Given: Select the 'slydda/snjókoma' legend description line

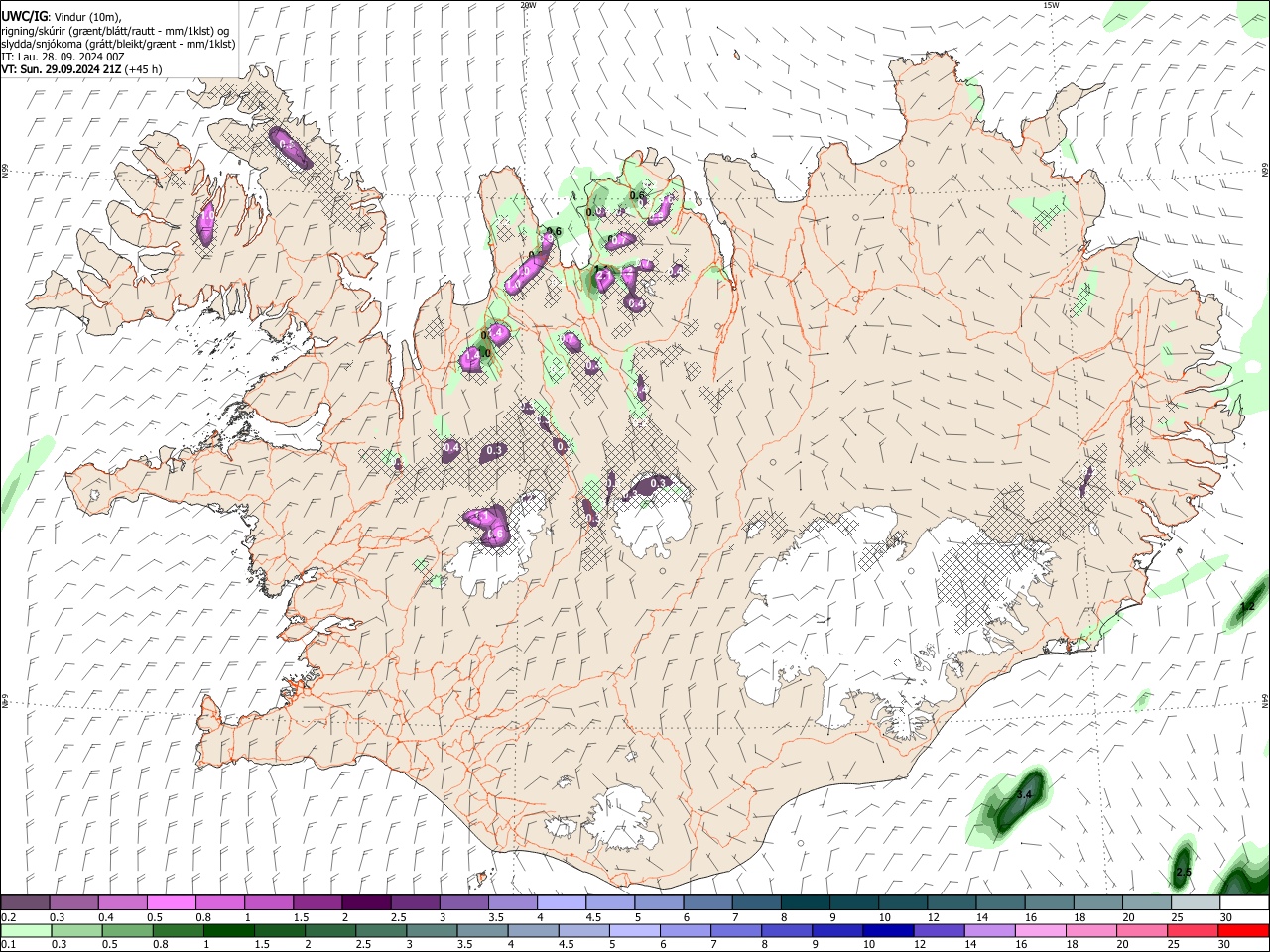Looking at the screenshot, I should 118,44.
